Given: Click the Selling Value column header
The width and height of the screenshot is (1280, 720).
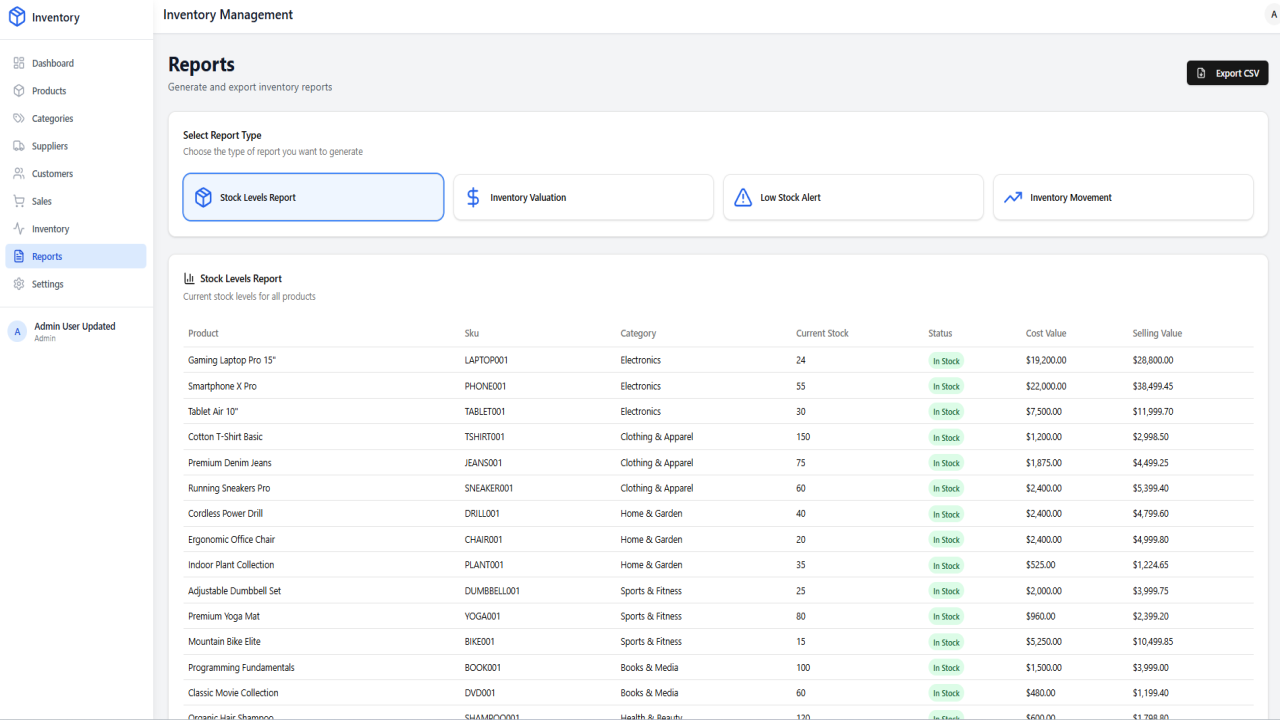Looking at the screenshot, I should click(1157, 334).
